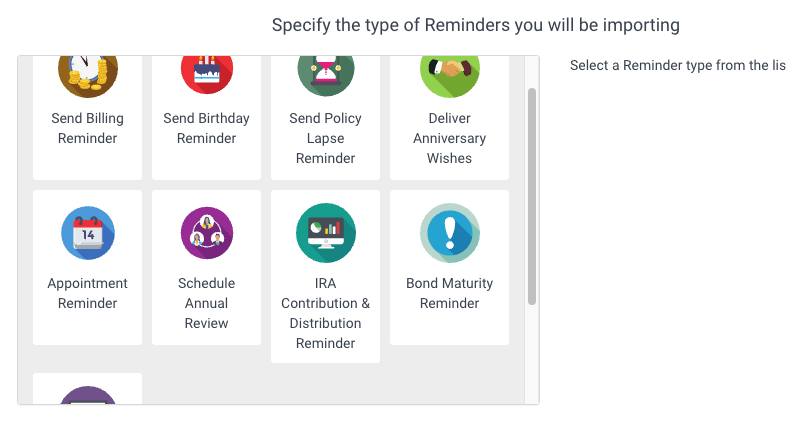Screen dimensions: 786x432
Task: Click the calendar 14 appointment icon
Action: pos(88,233)
